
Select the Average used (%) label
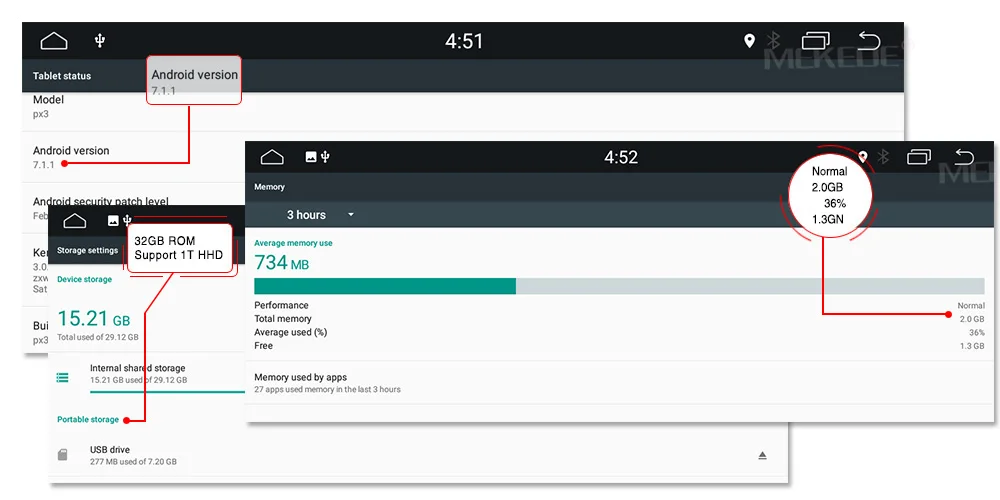pyautogui.click(x=290, y=332)
